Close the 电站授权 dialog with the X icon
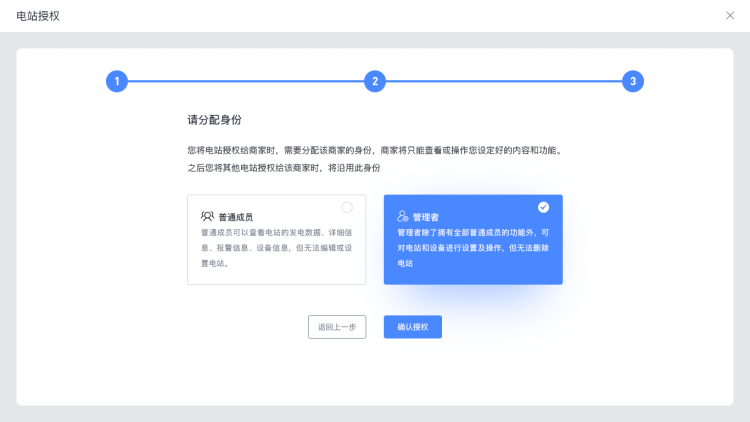This screenshot has height=422, width=750. click(729, 16)
